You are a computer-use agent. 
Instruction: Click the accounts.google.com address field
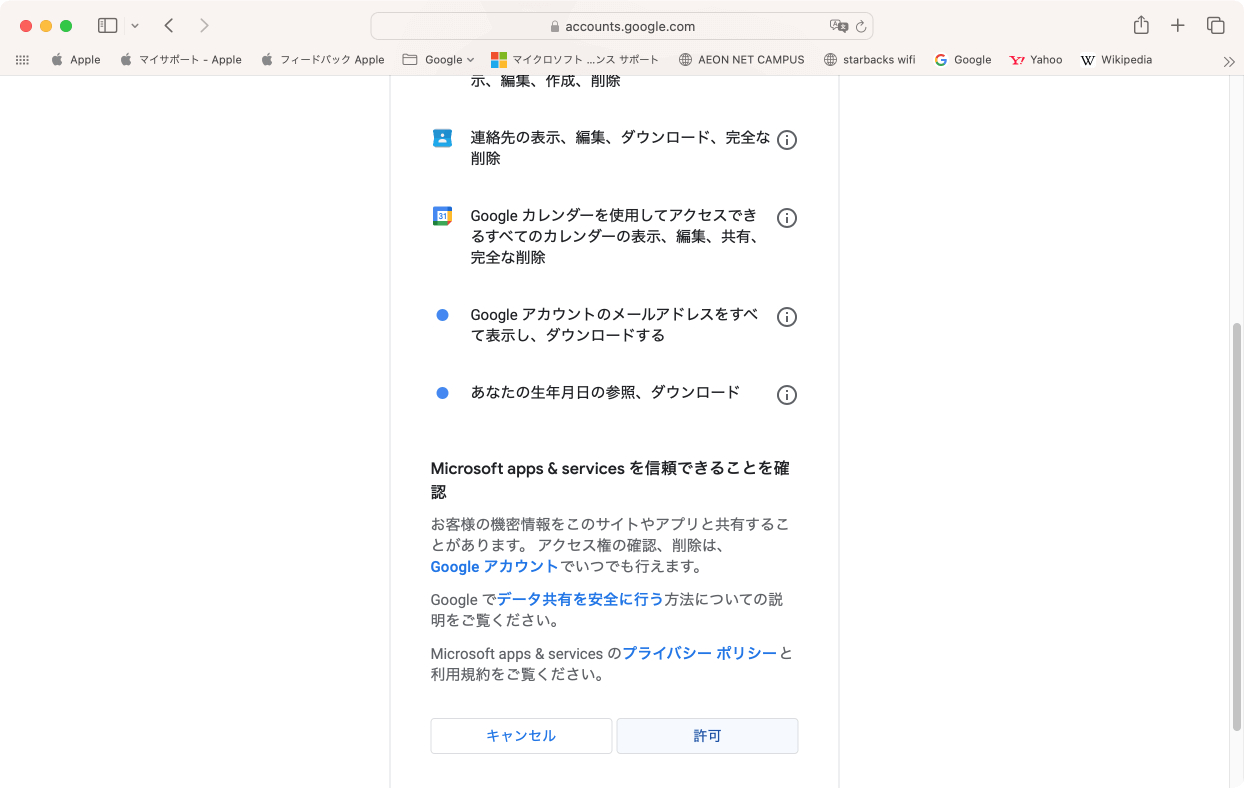pyautogui.click(x=622, y=27)
